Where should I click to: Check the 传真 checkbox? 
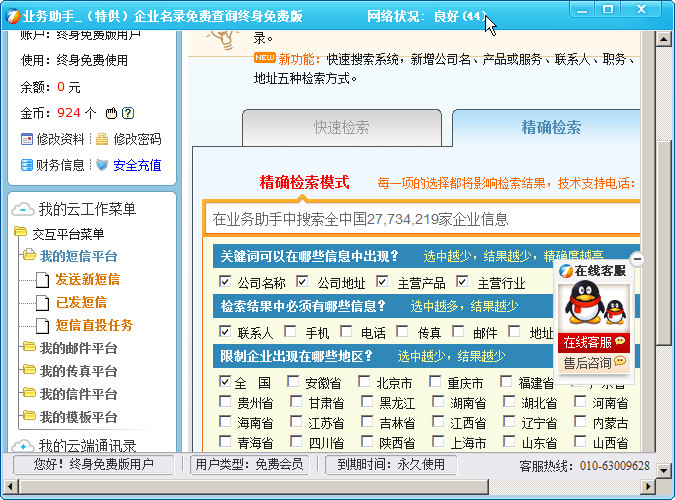pos(403,331)
